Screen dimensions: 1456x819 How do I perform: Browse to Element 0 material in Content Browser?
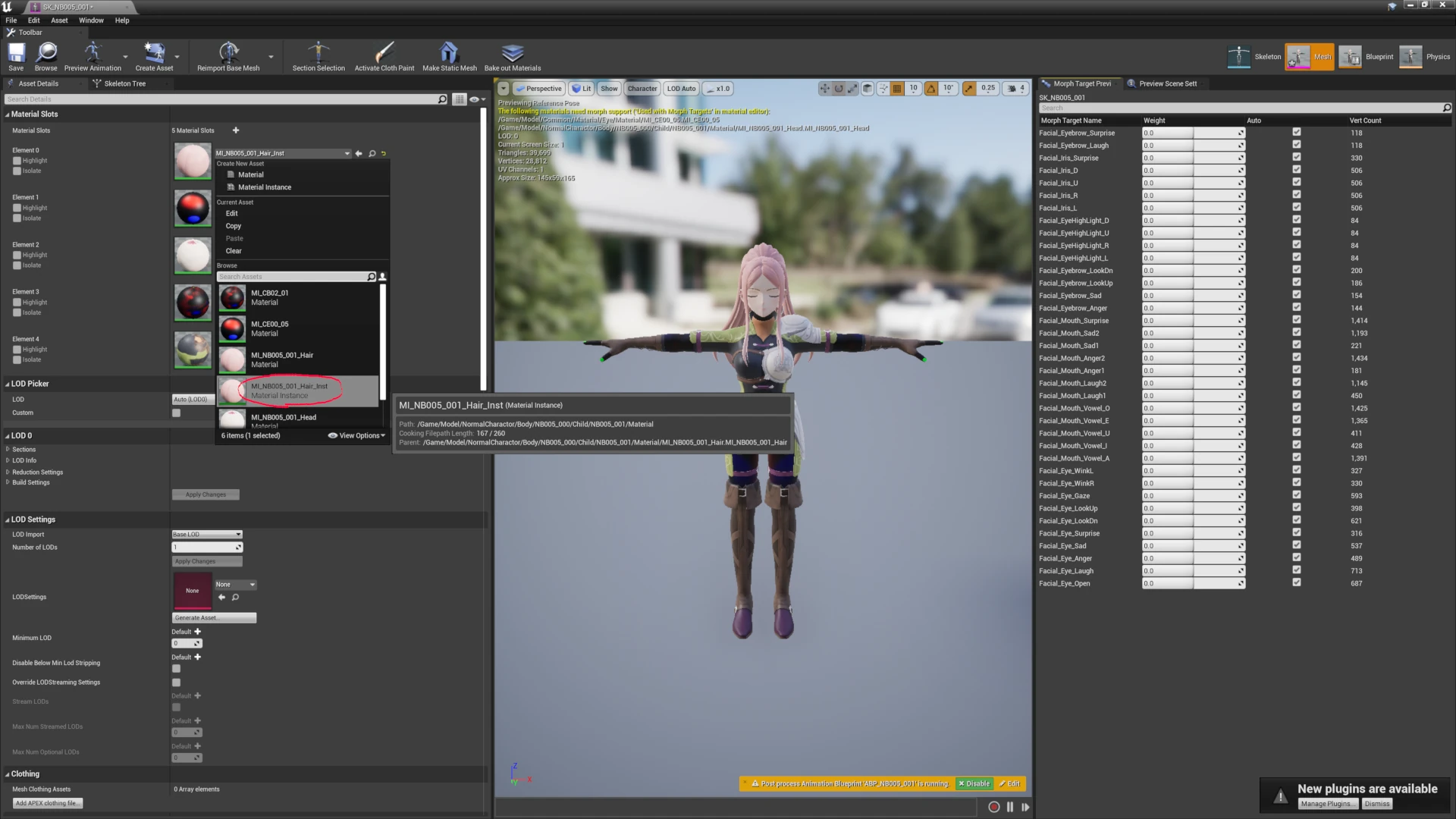click(372, 153)
